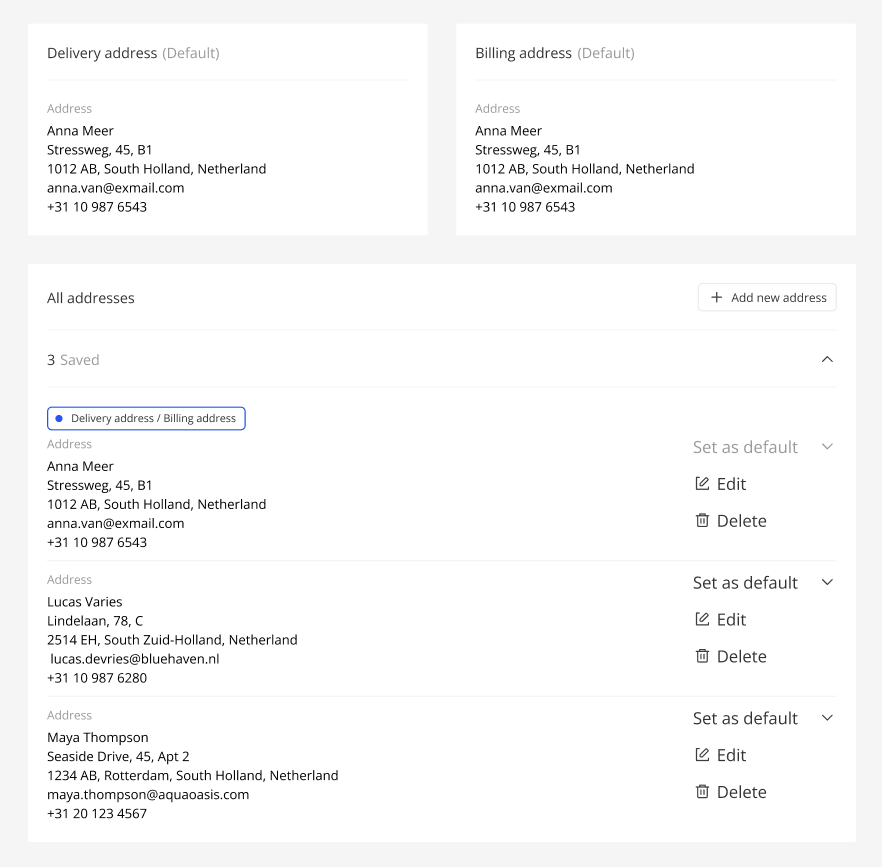Viewport: 882px width, 867px height.
Task: Open Set as default chevron for Anna Meer
Action: (x=826, y=447)
